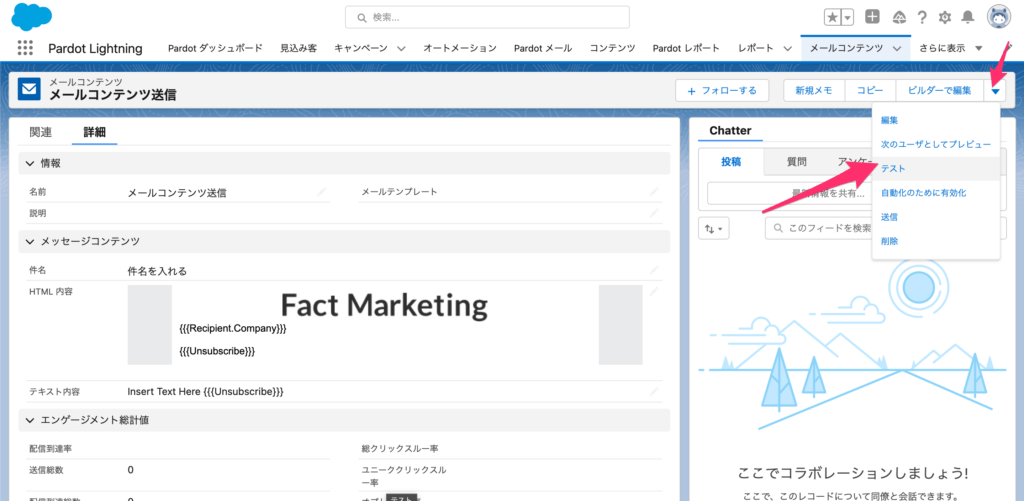Edit the HTML 内容 pencil icon

pyautogui.click(x=654, y=291)
